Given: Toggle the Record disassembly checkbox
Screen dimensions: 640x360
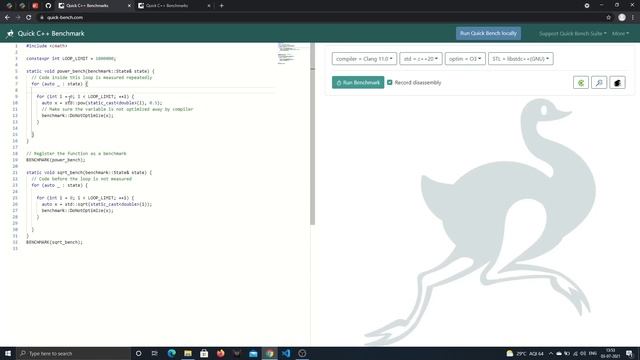Looking at the screenshot, I should click(x=390, y=82).
